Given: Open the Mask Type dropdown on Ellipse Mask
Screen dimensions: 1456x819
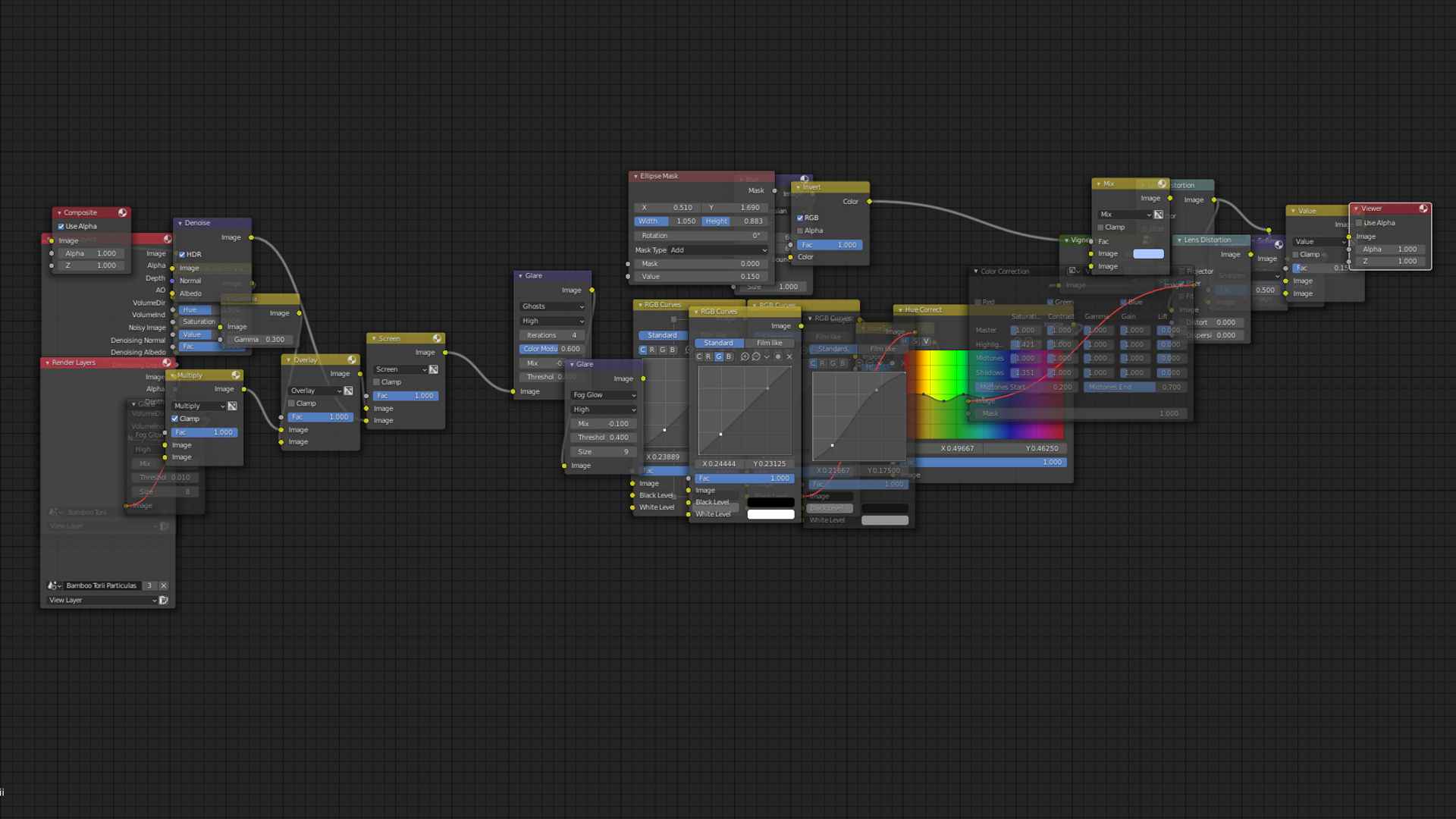Looking at the screenshot, I should coord(700,249).
